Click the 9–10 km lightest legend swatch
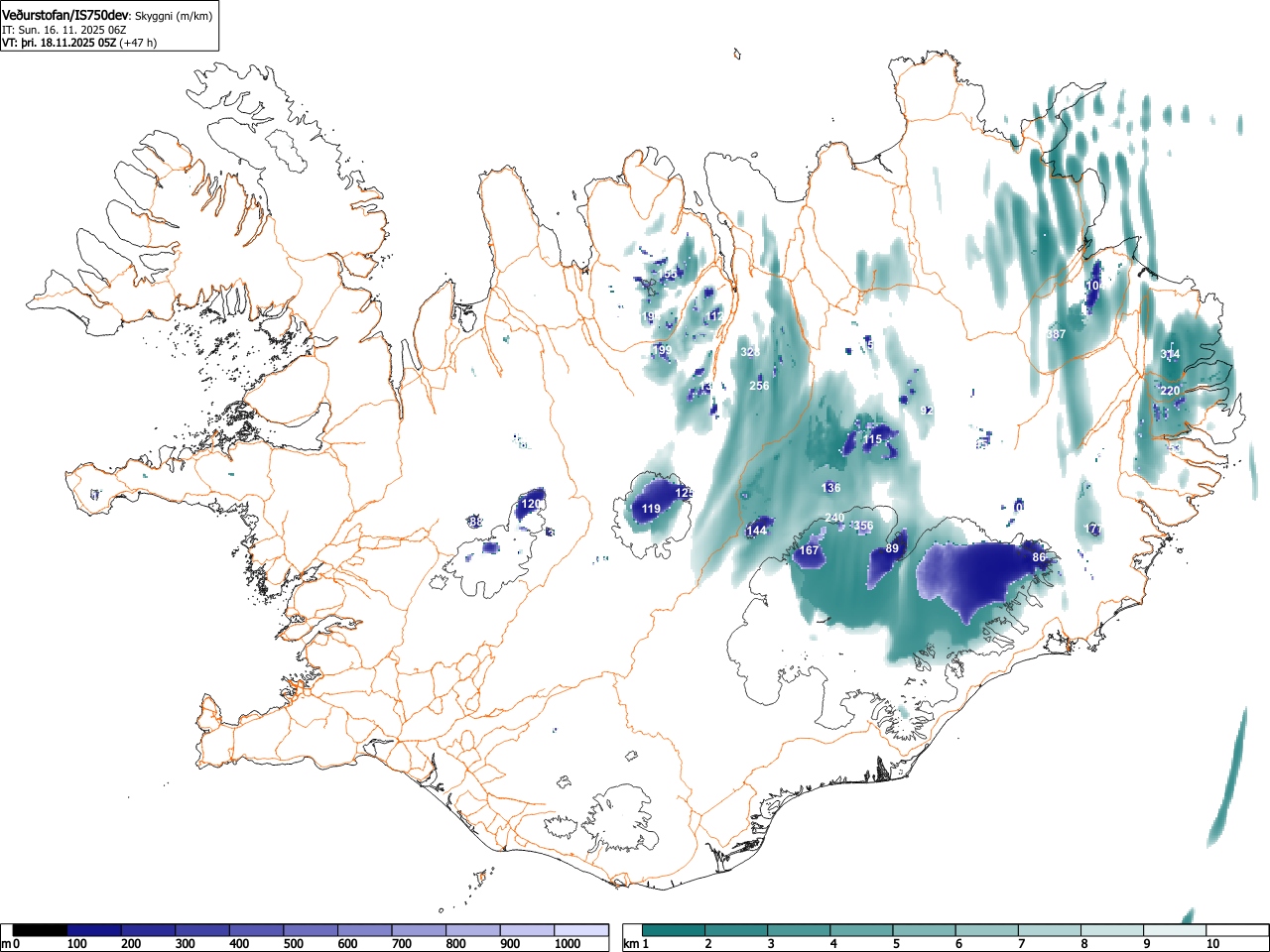 click(1175, 930)
